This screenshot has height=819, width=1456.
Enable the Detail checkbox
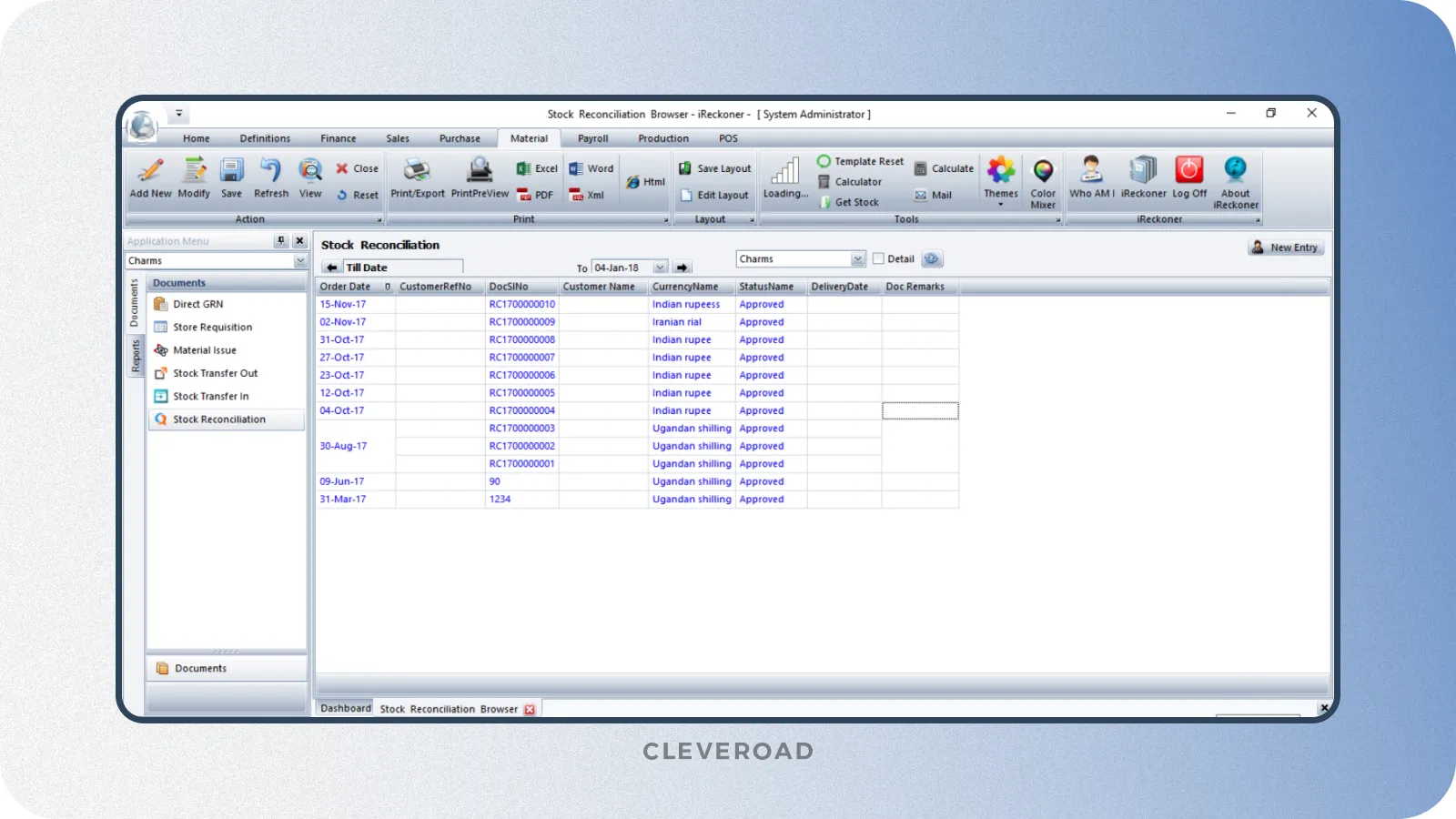[x=879, y=258]
